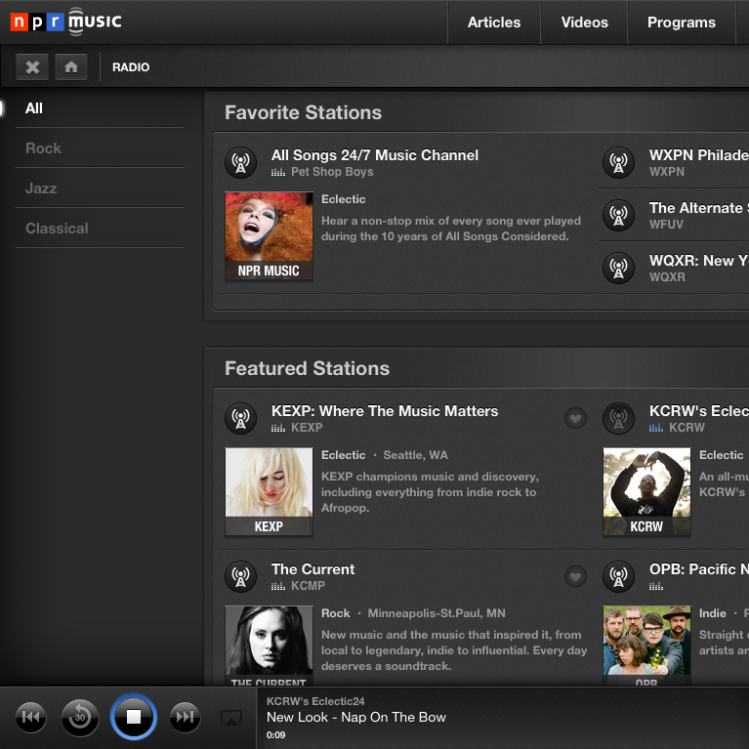The height and width of the screenshot is (749, 749).
Task: Click New Look - Nap On The Bow
Action: pyautogui.click(x=356, y=717)
